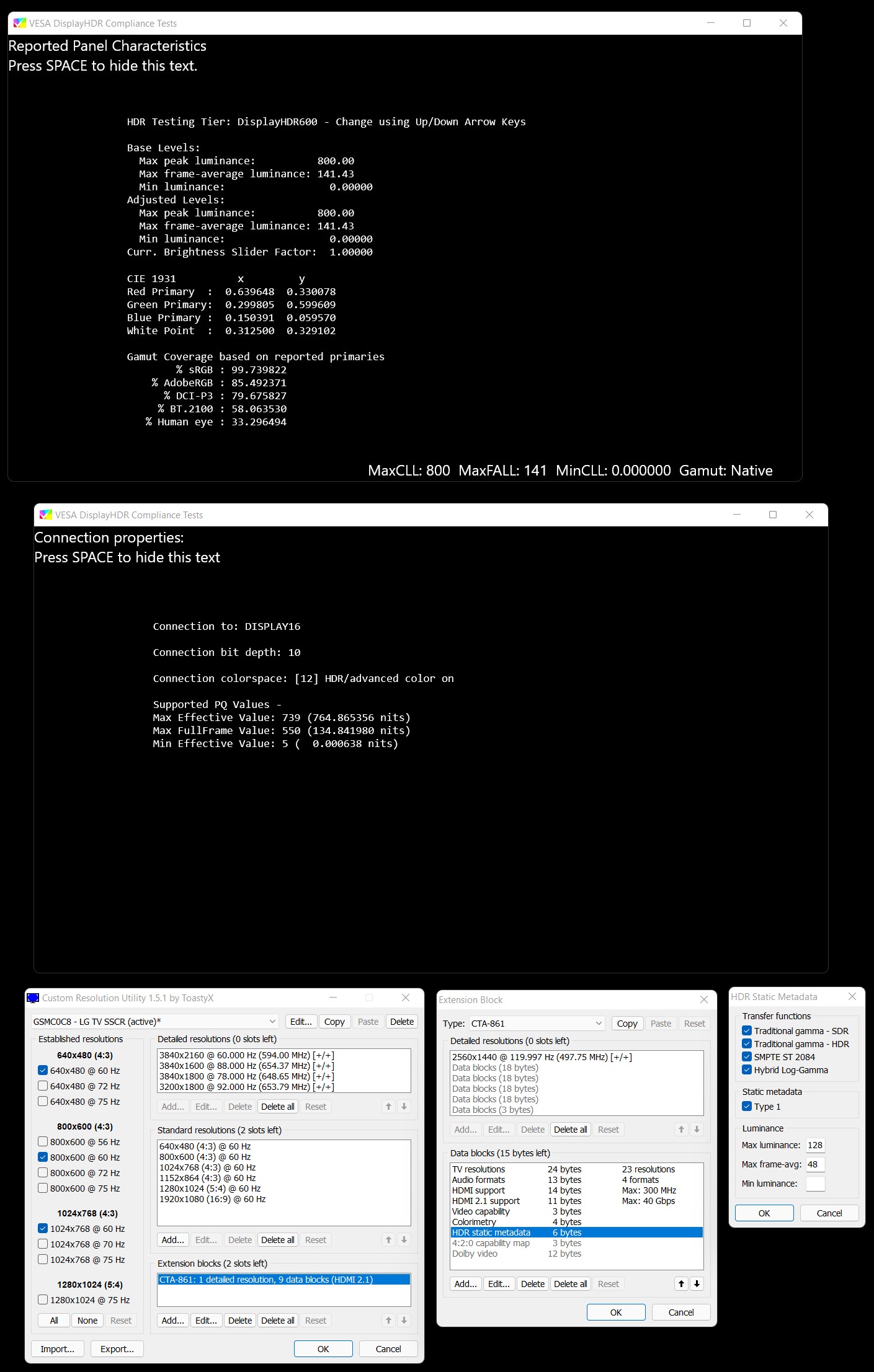This screenshot has height=1372, width=874.
Task: Enable 1024x768 @ 70 Hz
Action: click(x=43, y=1244)
